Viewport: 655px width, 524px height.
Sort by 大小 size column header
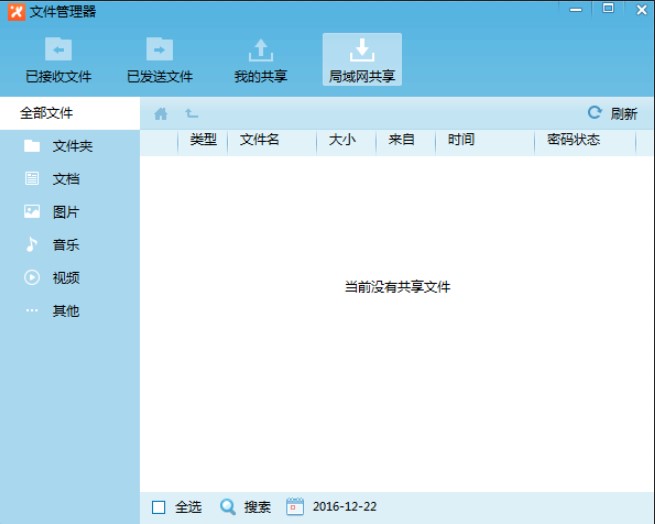[x=342, y=140]
